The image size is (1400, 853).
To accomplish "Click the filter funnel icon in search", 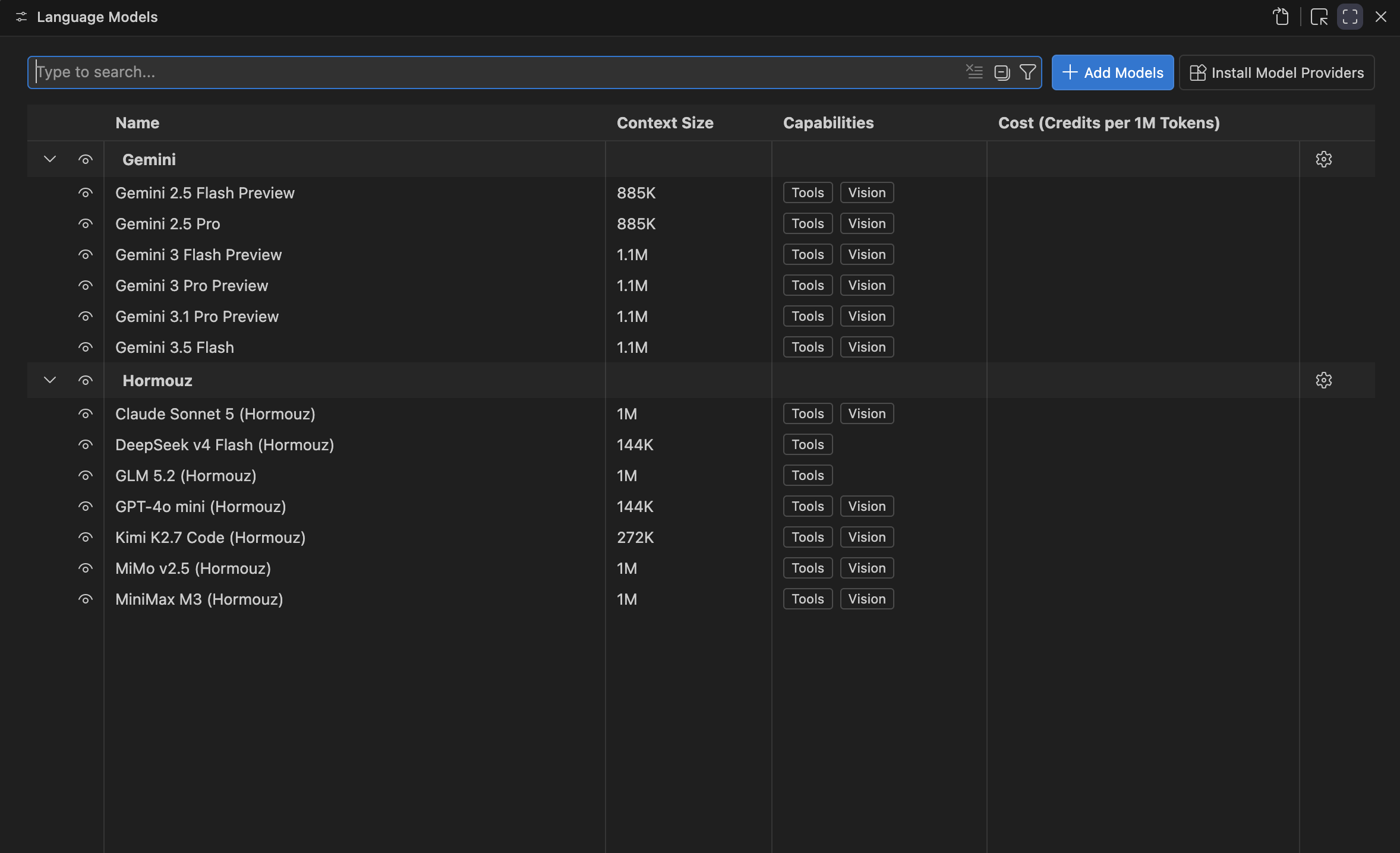I will coord(1027,72).
